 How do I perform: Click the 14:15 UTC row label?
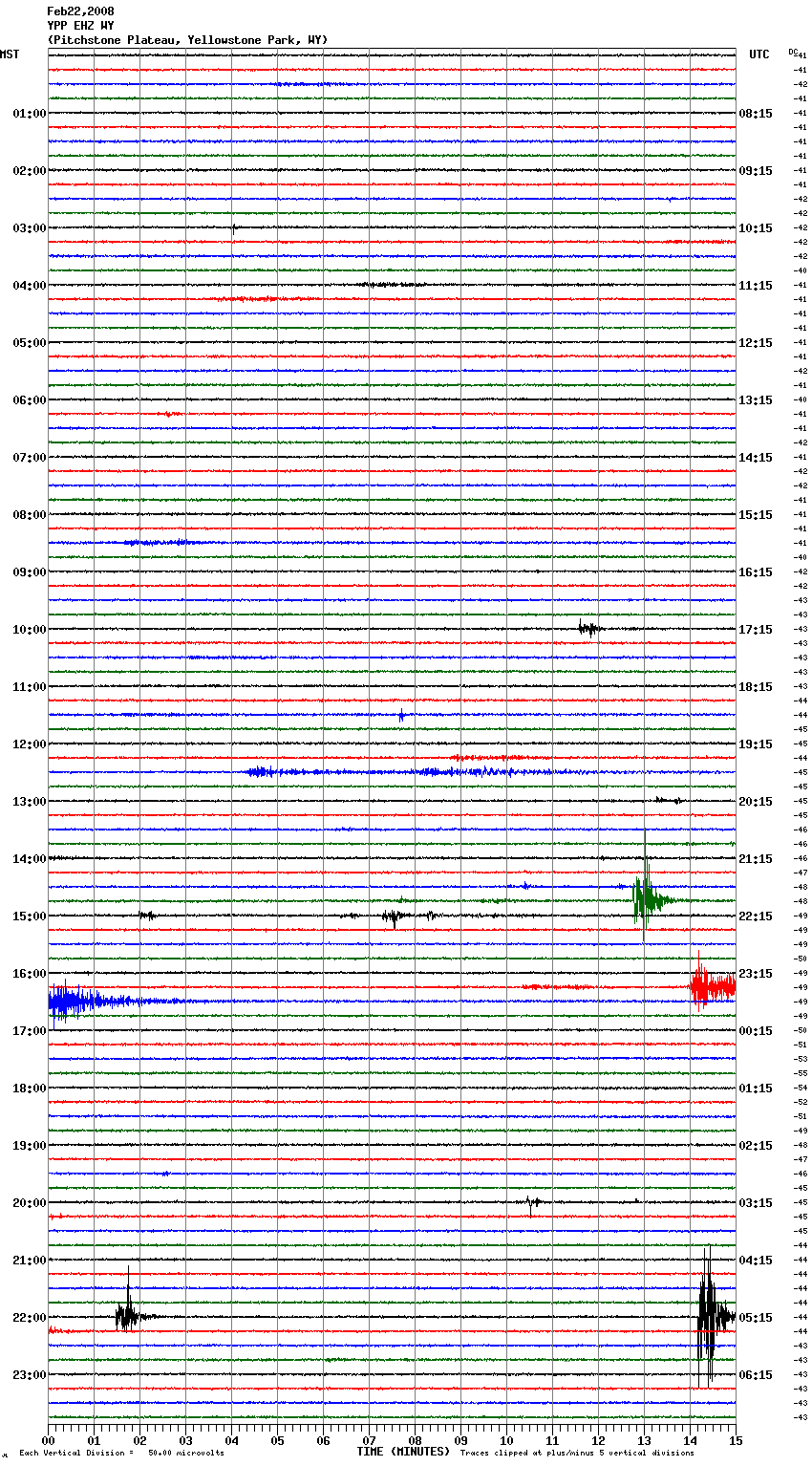756,458
